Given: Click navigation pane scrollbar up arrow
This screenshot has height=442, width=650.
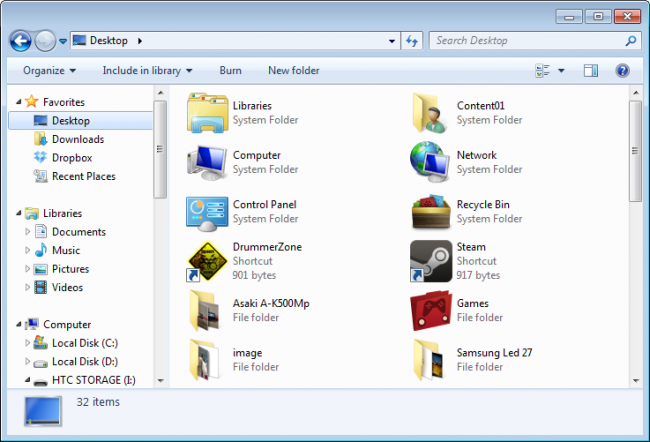Looking at the screenshot, I should pos(160,93).
